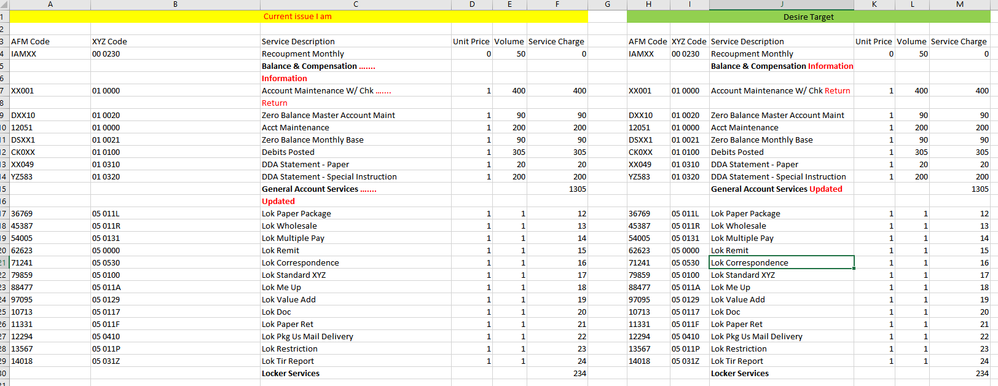Image resolution: width=998 pixels, height=386 pixels.
Task: Select column C header
Action: pos(356,4)
